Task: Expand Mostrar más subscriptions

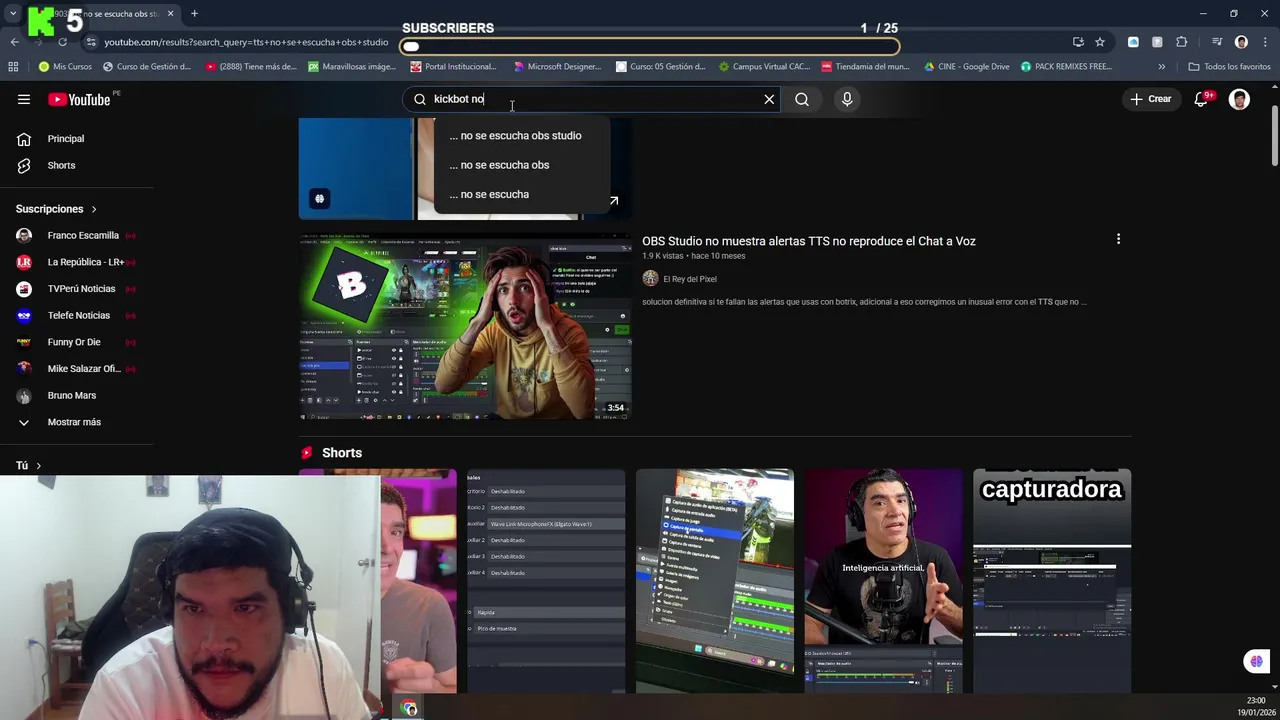Action: click(76, 422)
